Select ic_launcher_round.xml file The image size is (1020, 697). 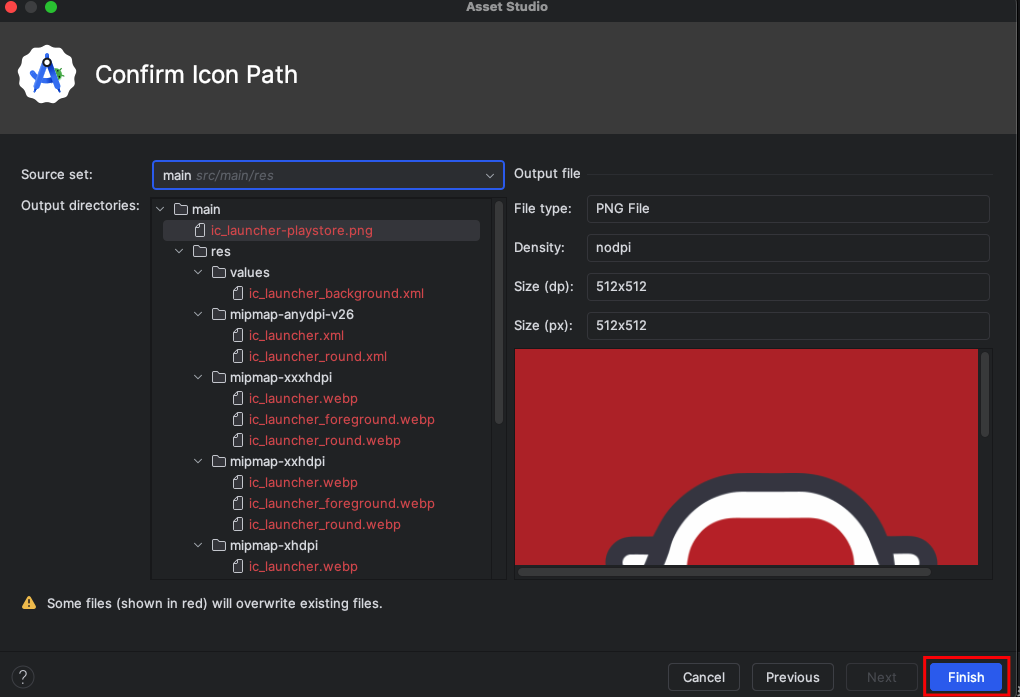317,357
